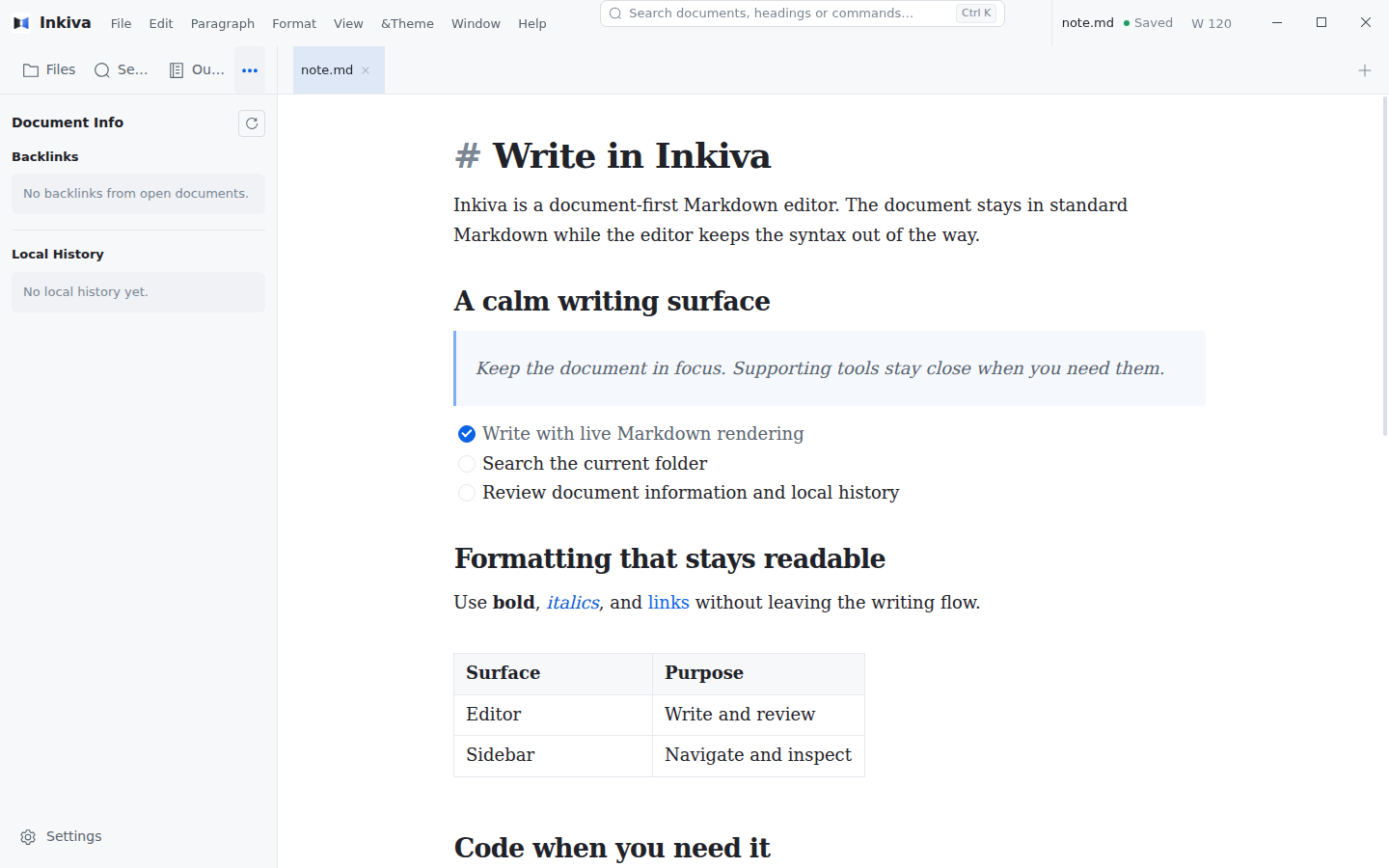Click the 'Surface' table header cell
1389x868 pixels.
point(553,673)
